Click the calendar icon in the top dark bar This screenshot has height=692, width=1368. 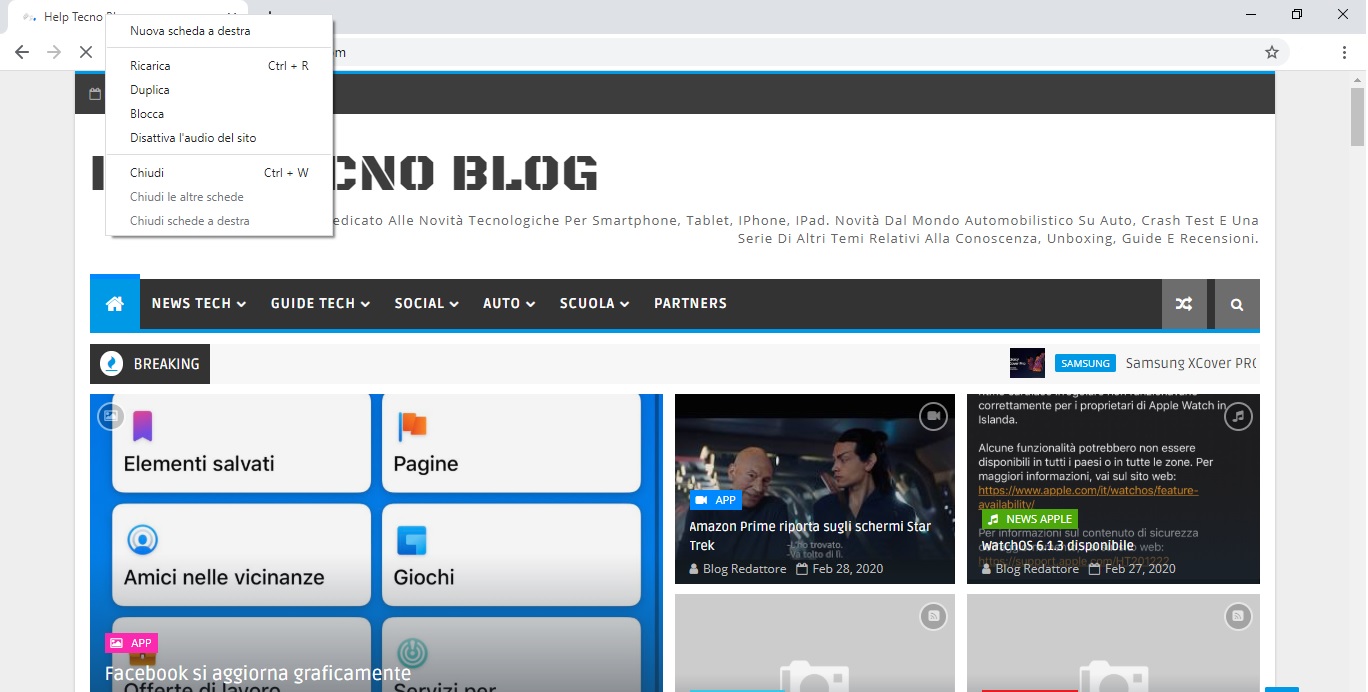click(95, 94)
